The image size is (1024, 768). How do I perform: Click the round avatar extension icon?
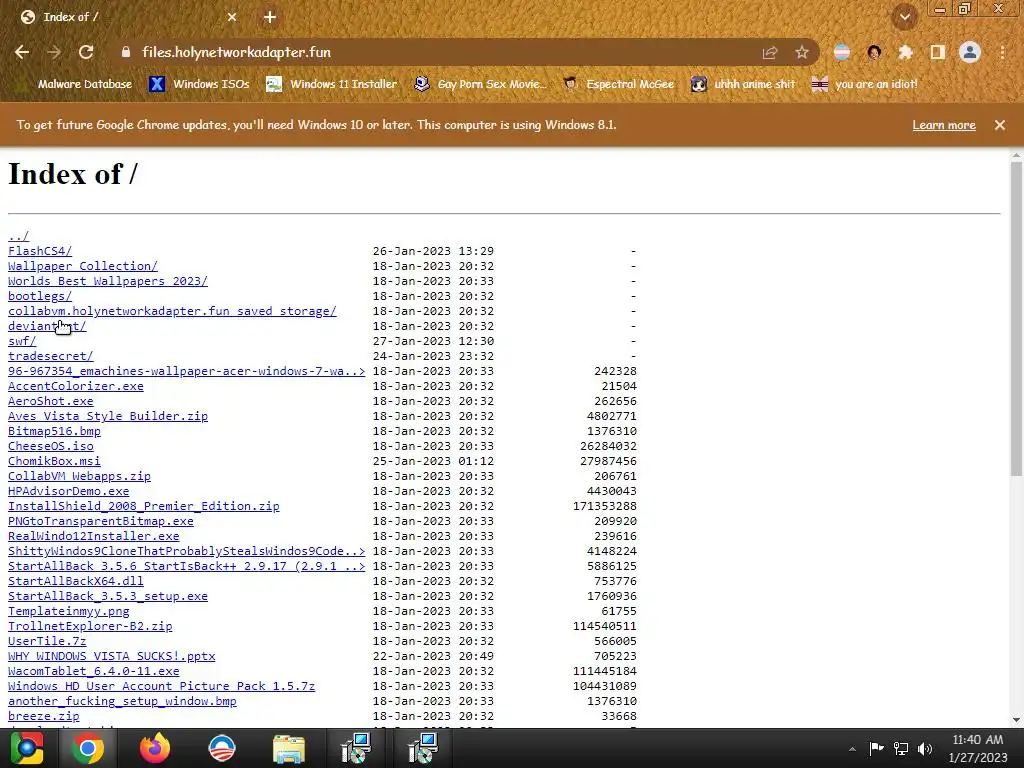coord(874,52)
